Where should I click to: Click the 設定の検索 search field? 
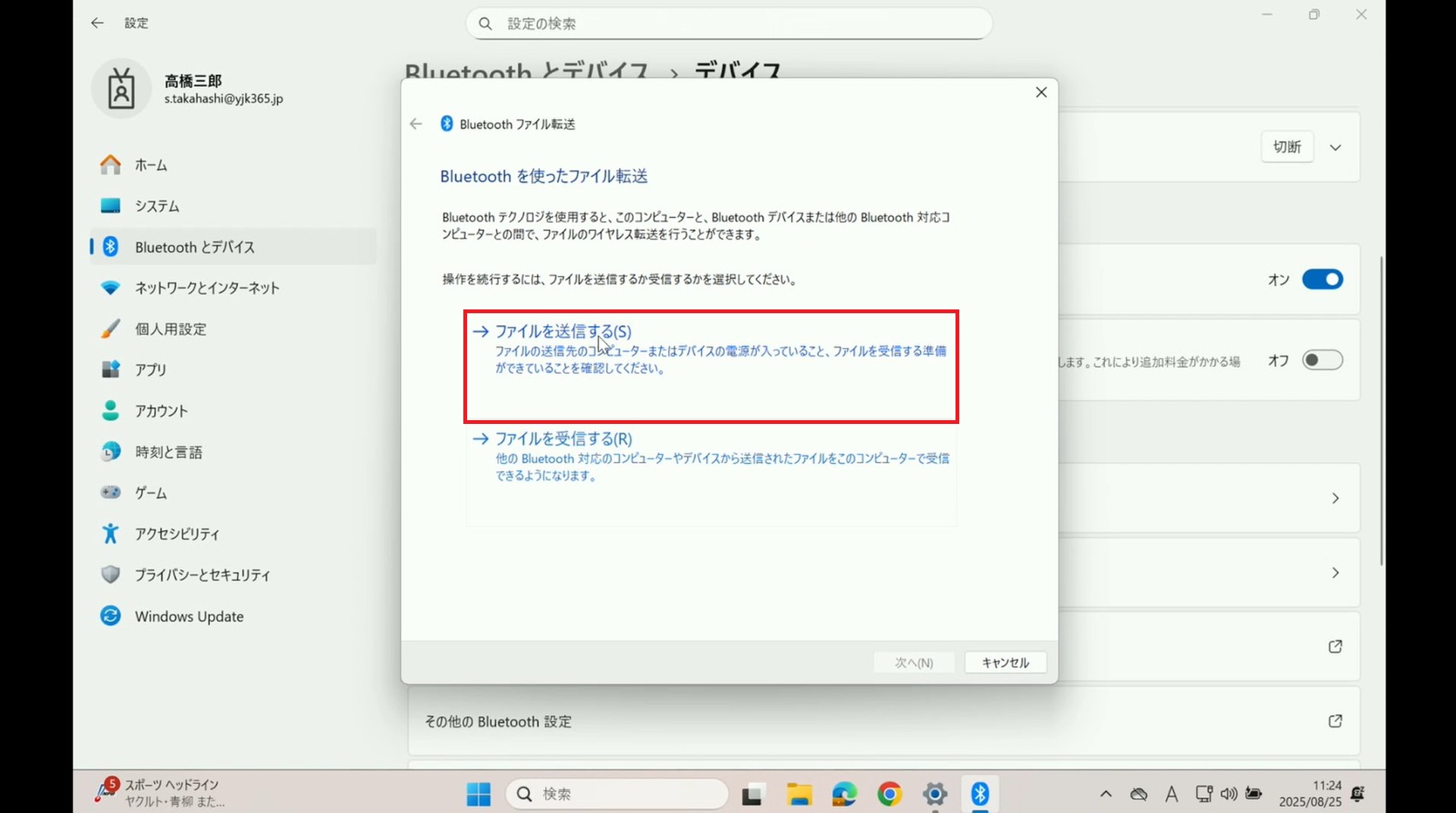728,24
